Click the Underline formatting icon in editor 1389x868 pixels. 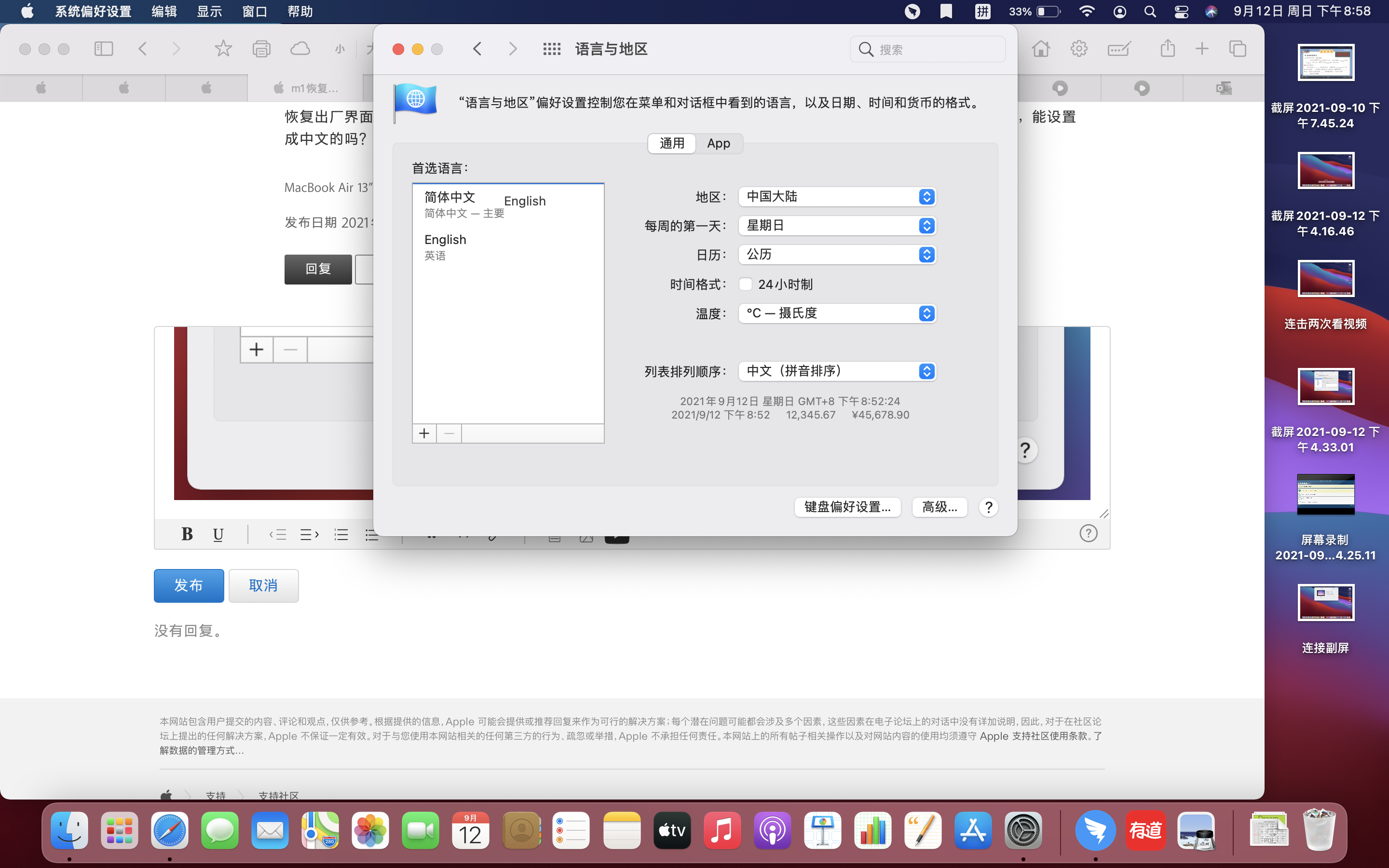coord(218,534)
